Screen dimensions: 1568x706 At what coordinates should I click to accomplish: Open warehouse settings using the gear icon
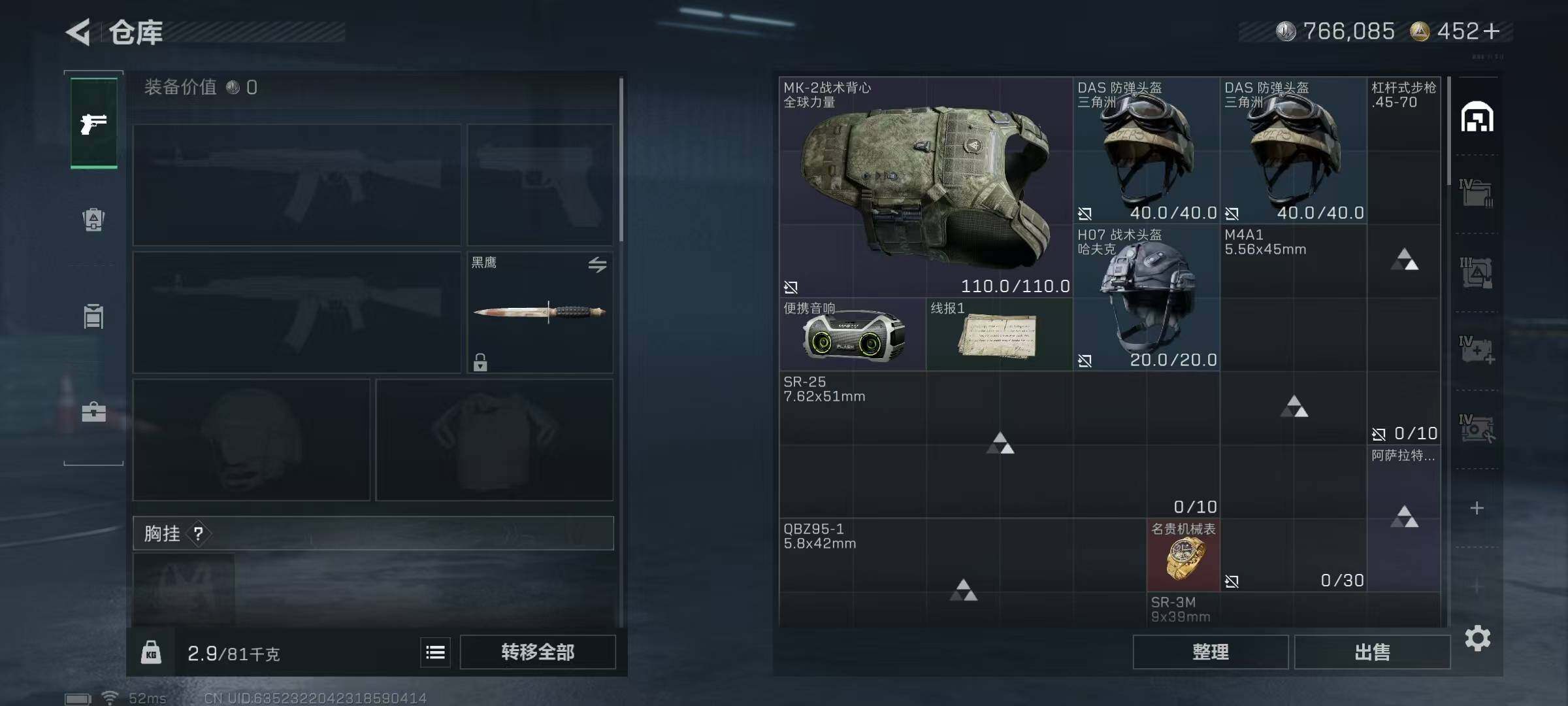[x=1478, y=638]
